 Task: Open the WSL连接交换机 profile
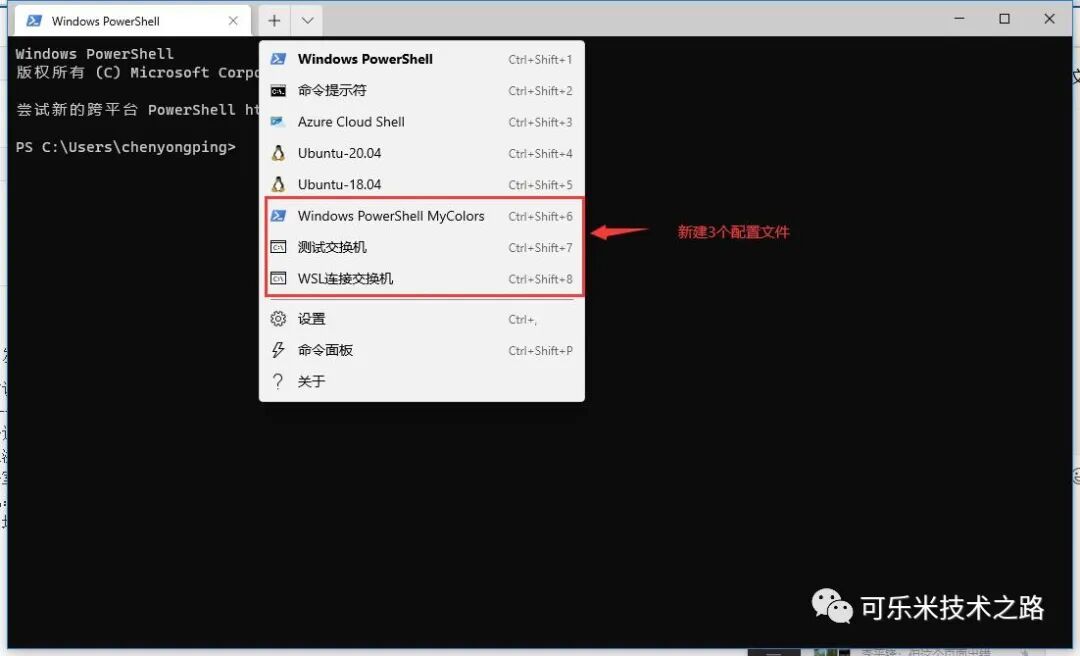tap(422, 278)
